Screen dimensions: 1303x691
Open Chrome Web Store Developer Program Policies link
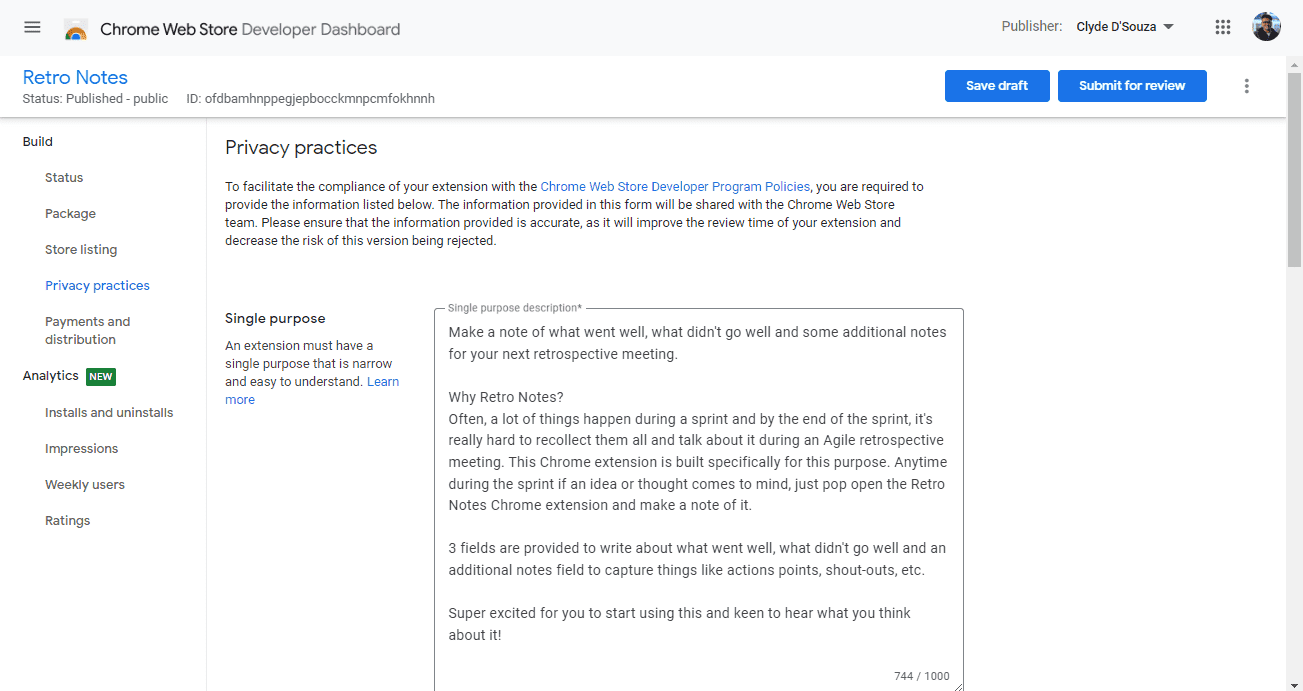[675, 187]
